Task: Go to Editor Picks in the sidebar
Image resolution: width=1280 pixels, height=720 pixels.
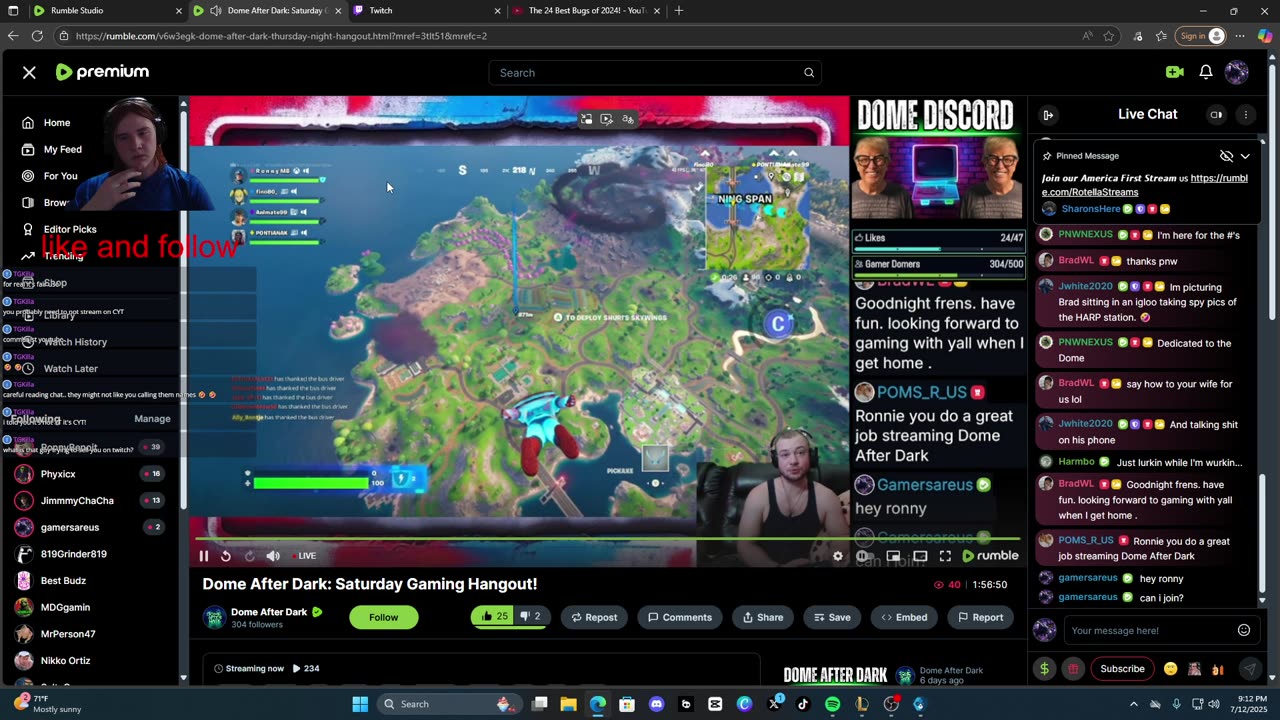Action: tap(70, 229)
